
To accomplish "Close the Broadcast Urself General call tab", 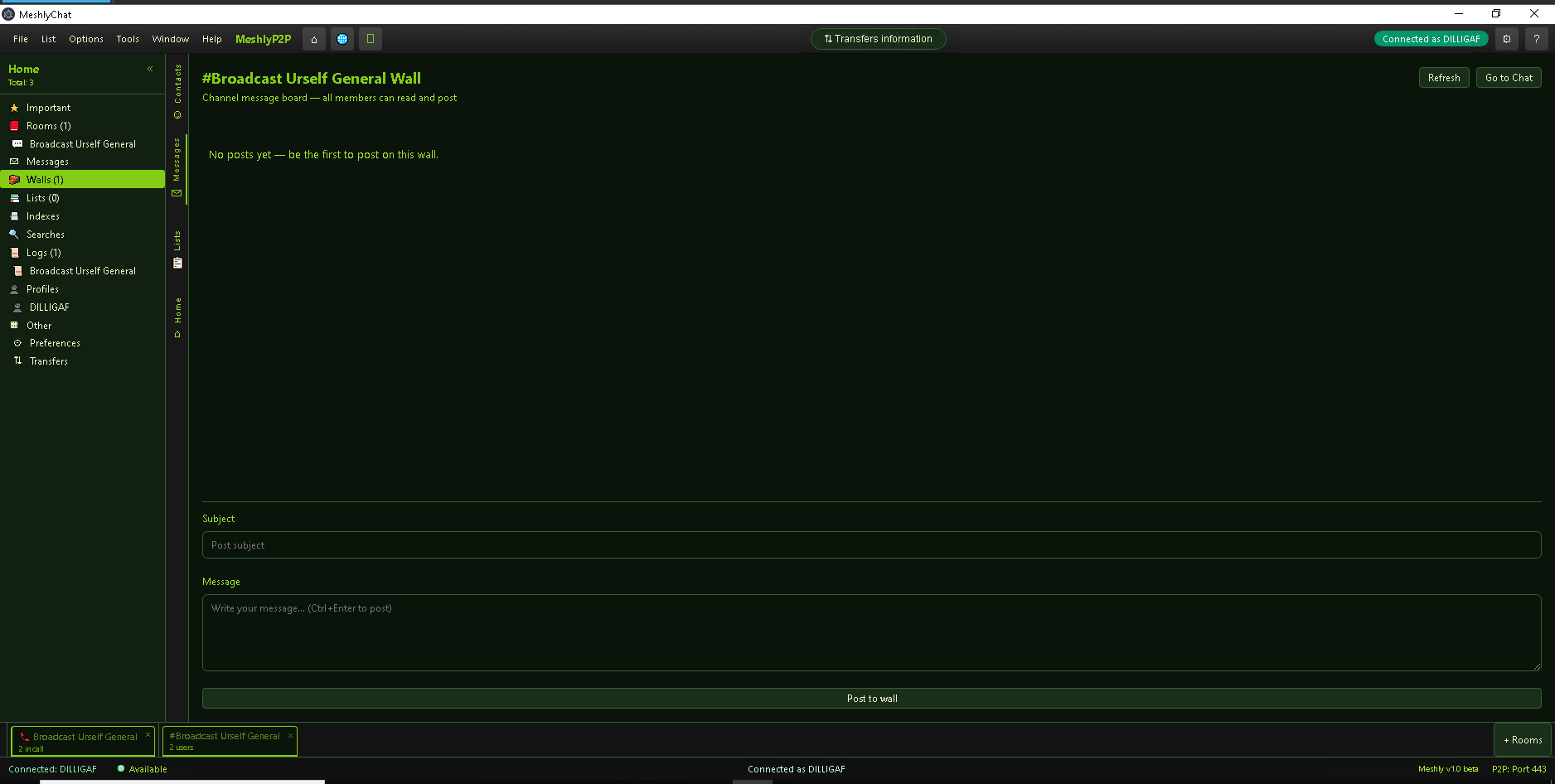I will click(x=148, y=735).
